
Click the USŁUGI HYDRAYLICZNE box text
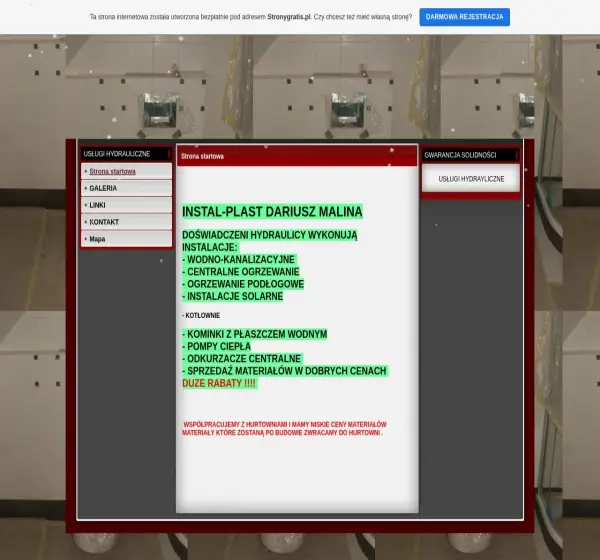tap(471, 179)
